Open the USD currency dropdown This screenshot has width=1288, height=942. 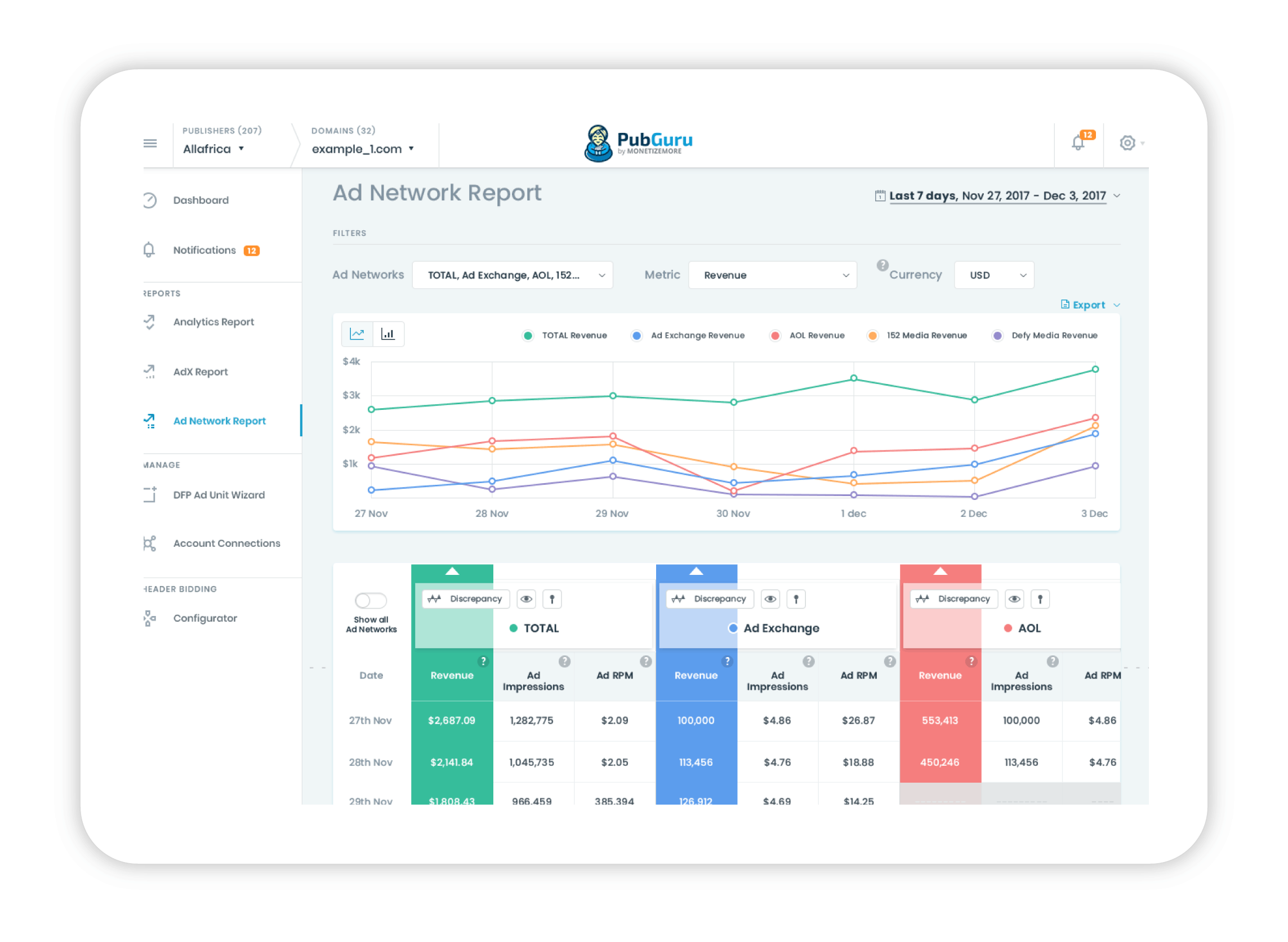point(993,275)
